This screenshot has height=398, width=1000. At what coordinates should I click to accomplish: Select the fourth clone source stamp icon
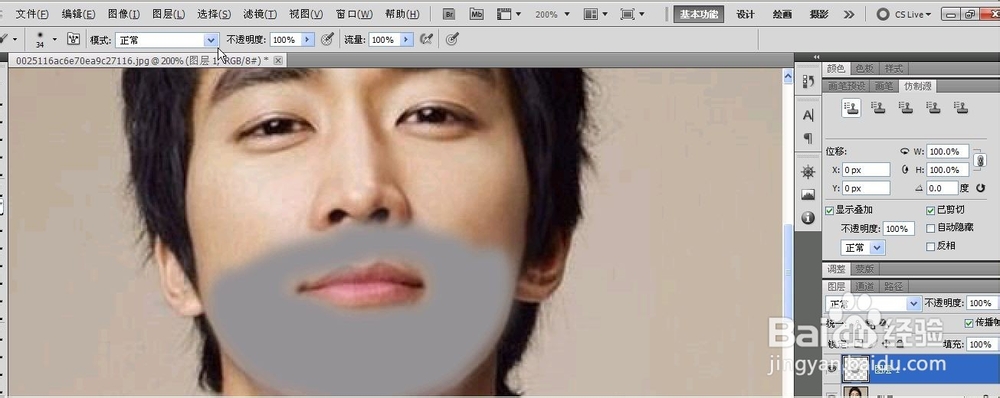933,107
